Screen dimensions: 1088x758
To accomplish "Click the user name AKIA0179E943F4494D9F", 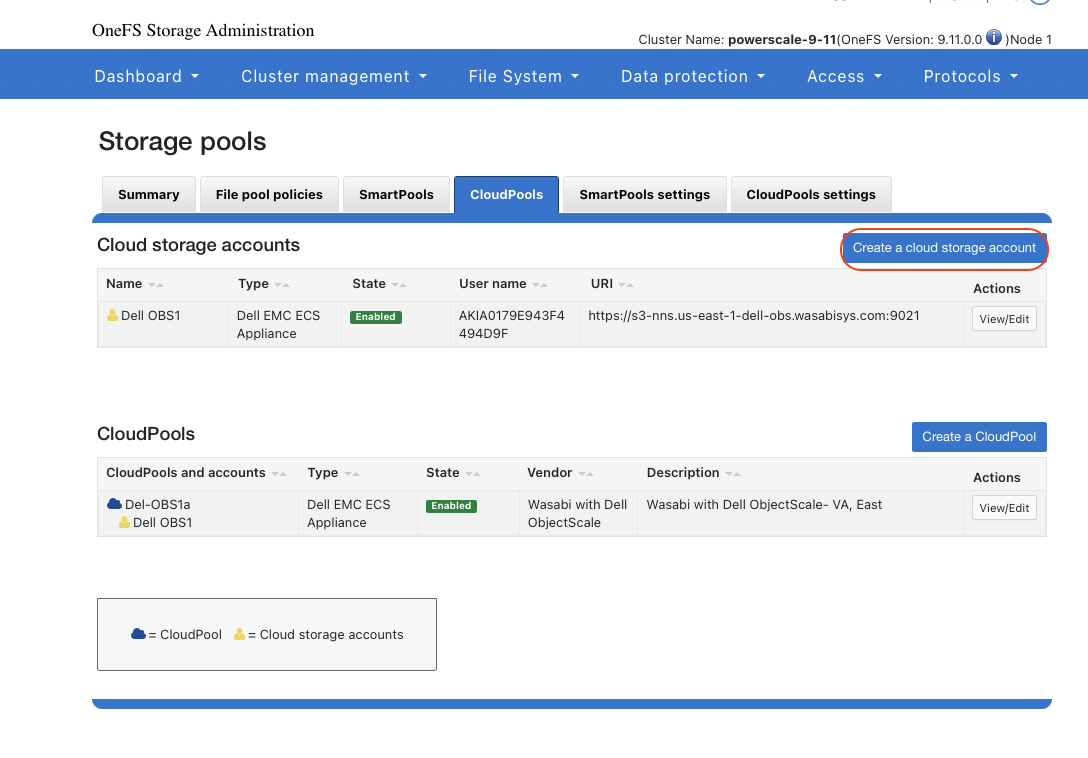I will [511, 324].
